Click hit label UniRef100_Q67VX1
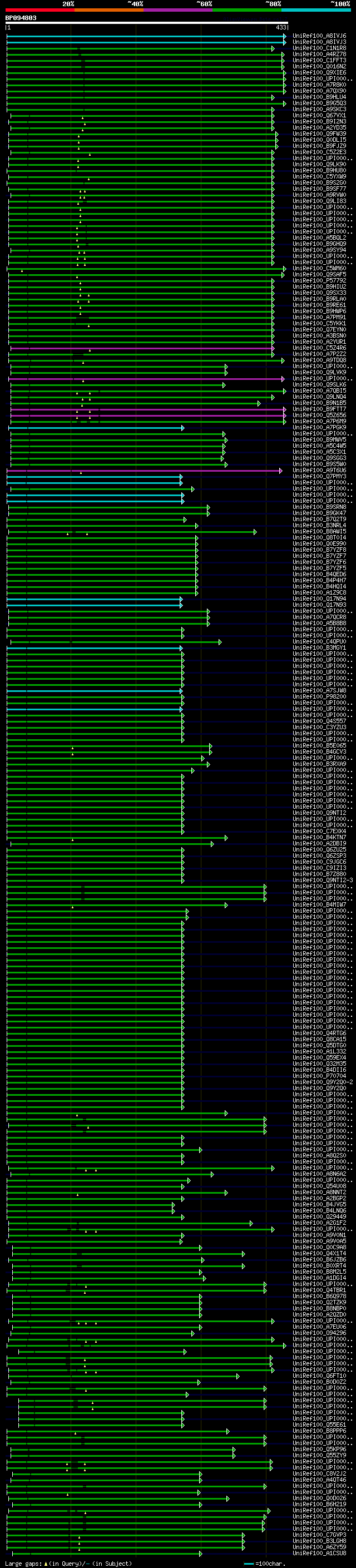Screen dimensions: 356x1568 coord(319,116)
